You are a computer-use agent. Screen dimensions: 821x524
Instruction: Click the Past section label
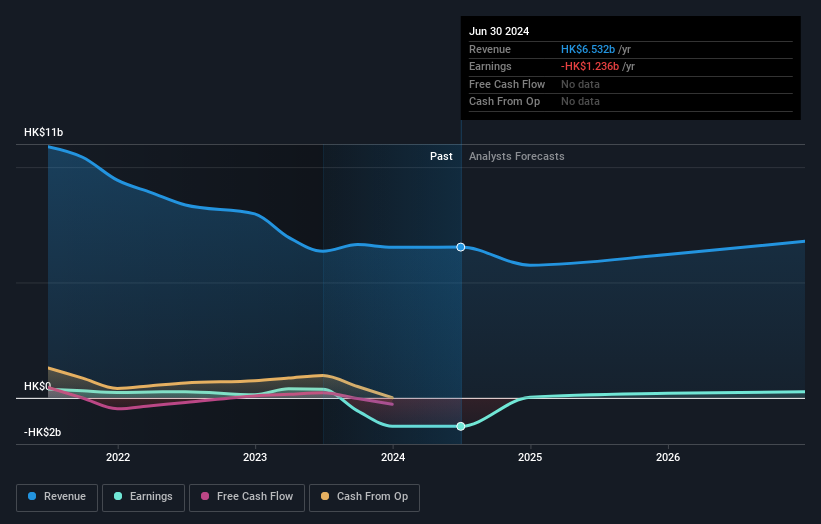coord(441,157)
